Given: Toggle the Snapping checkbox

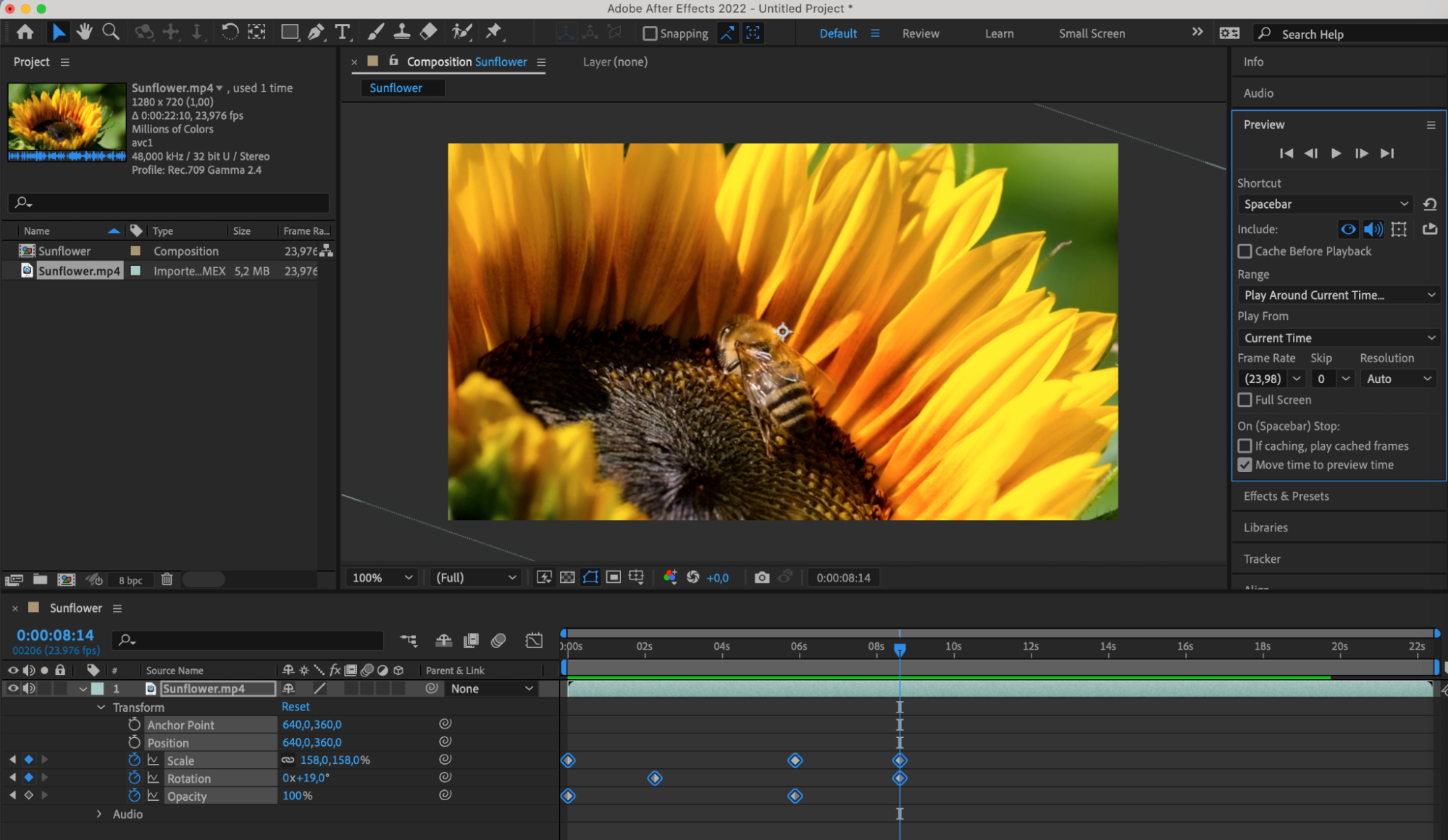Looking at the screenshot, I should pos(650,33).
